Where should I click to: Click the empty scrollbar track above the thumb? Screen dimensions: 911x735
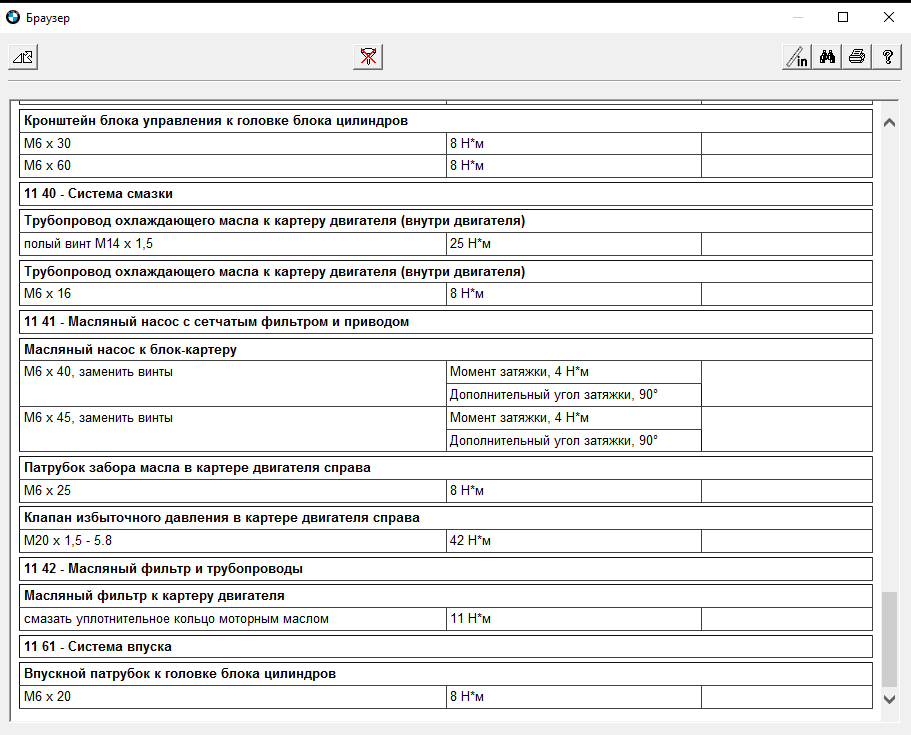888,350
